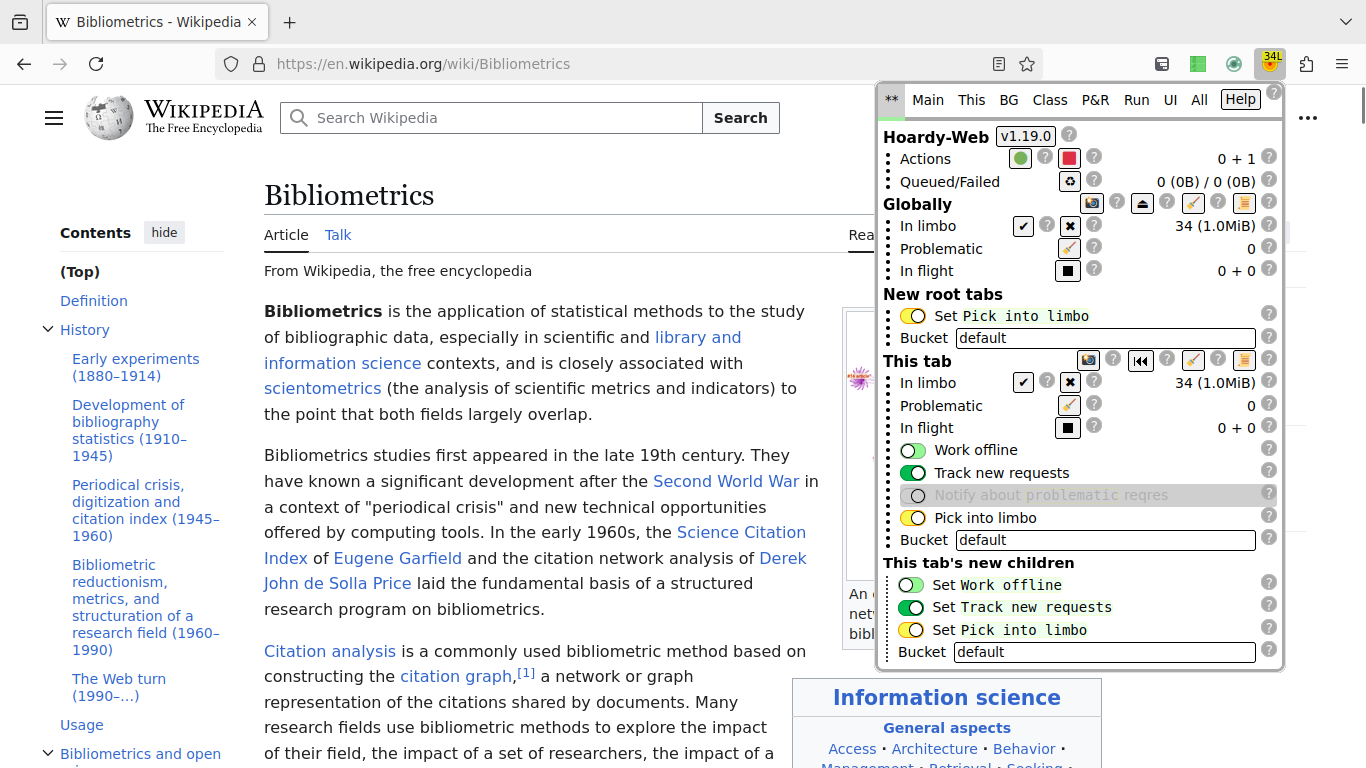Switch to the This tab in popup
This screenshot has height=768, width=1366.
[971, 100]
